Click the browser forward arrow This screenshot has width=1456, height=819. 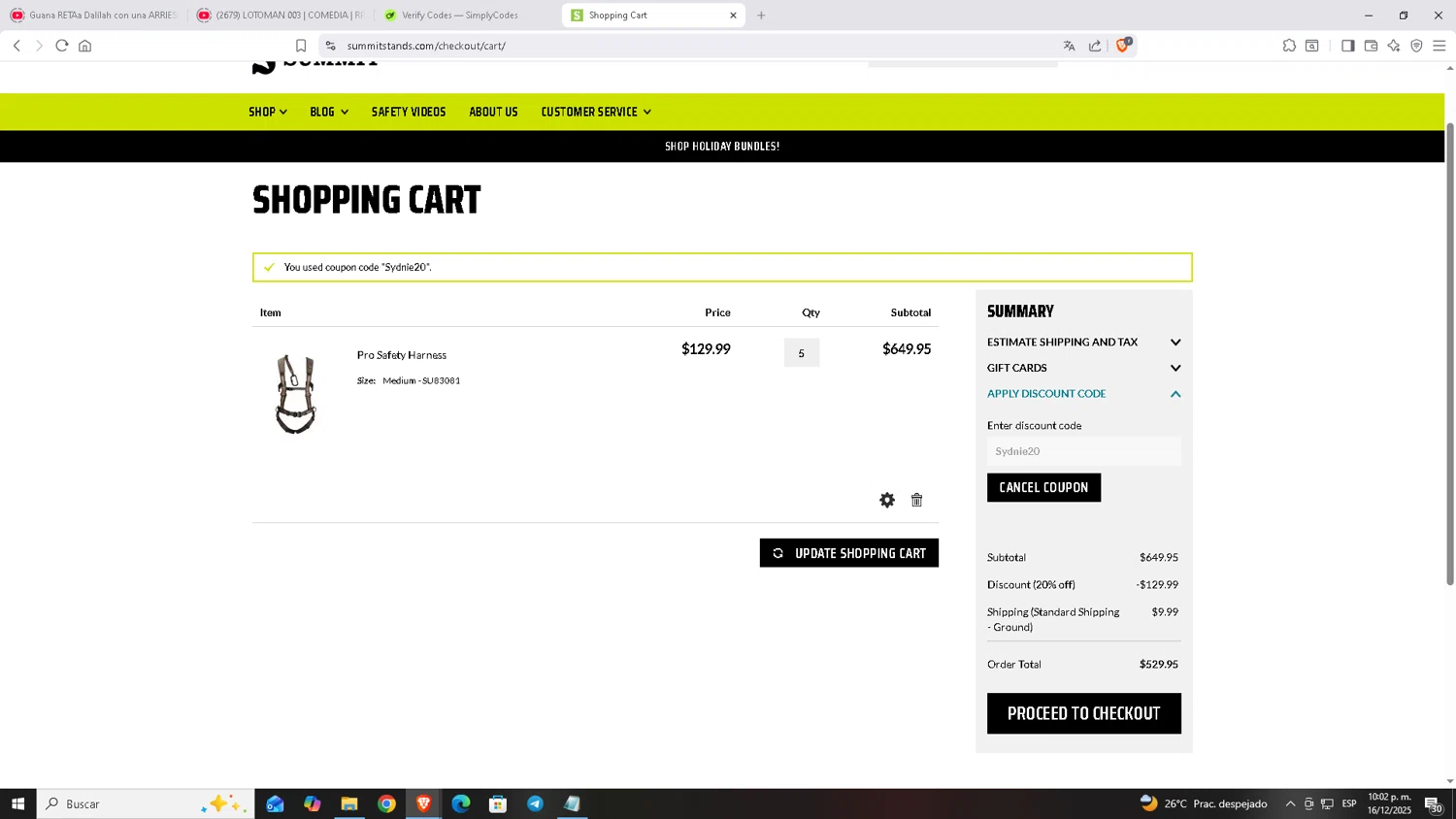pos(39,46)
